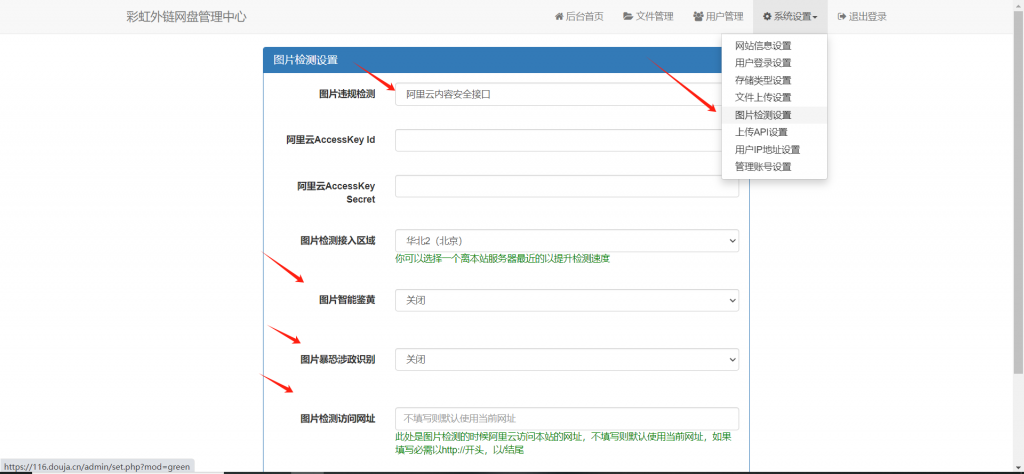This screenshot has height=474, width=1024.
Task: Select 用户IP地址设置 from the menu
Action: pyautogui.click(x=774, y=150)
